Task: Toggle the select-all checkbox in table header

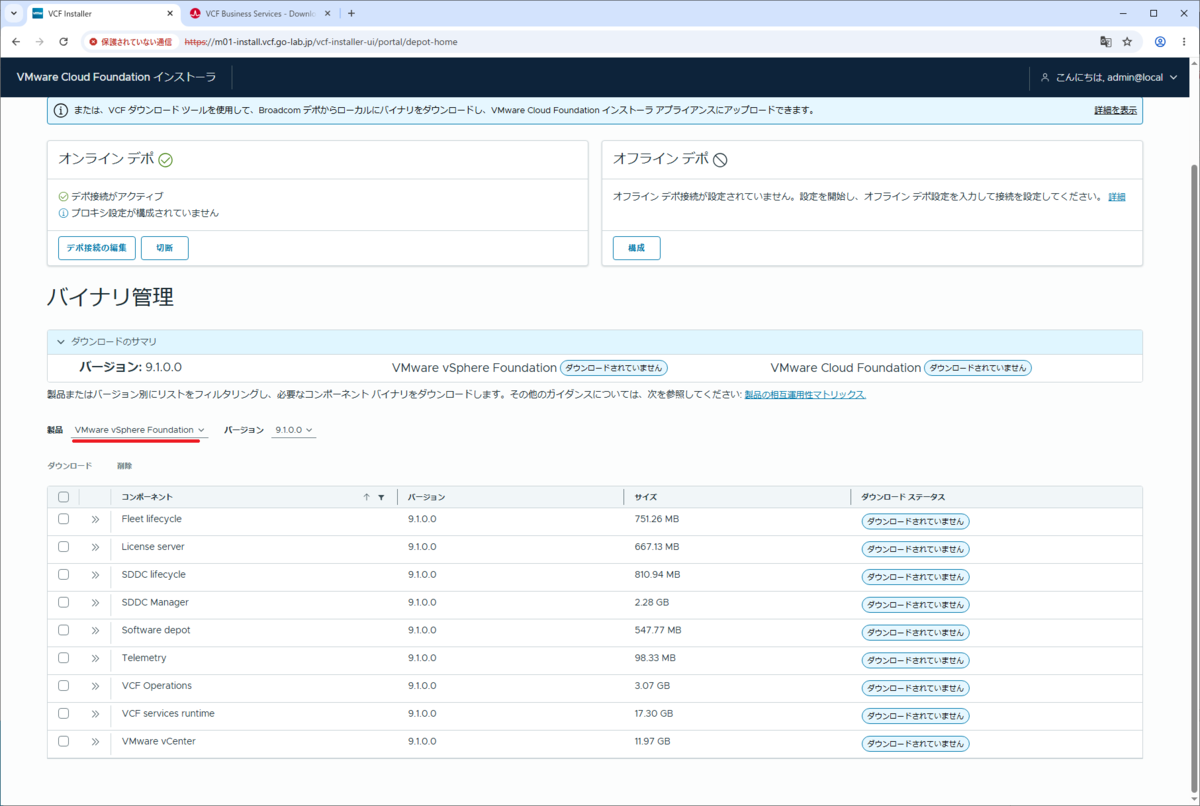Action: [x=63, y=497]
